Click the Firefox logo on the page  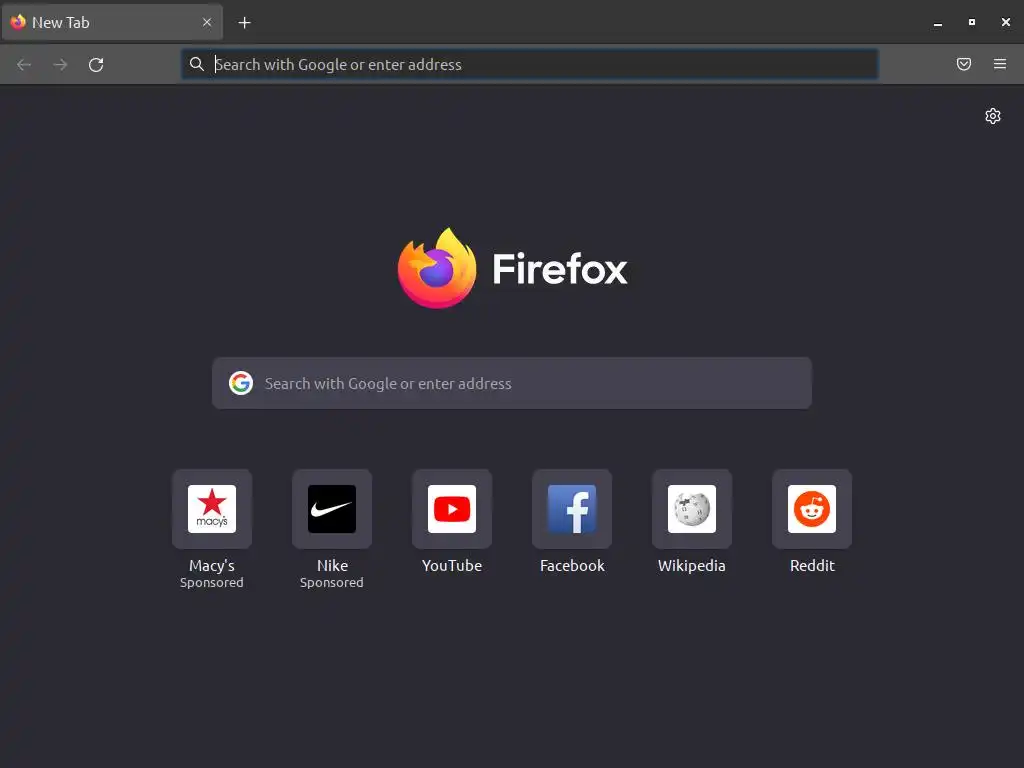pyautogui.click(x=437, y=268)
